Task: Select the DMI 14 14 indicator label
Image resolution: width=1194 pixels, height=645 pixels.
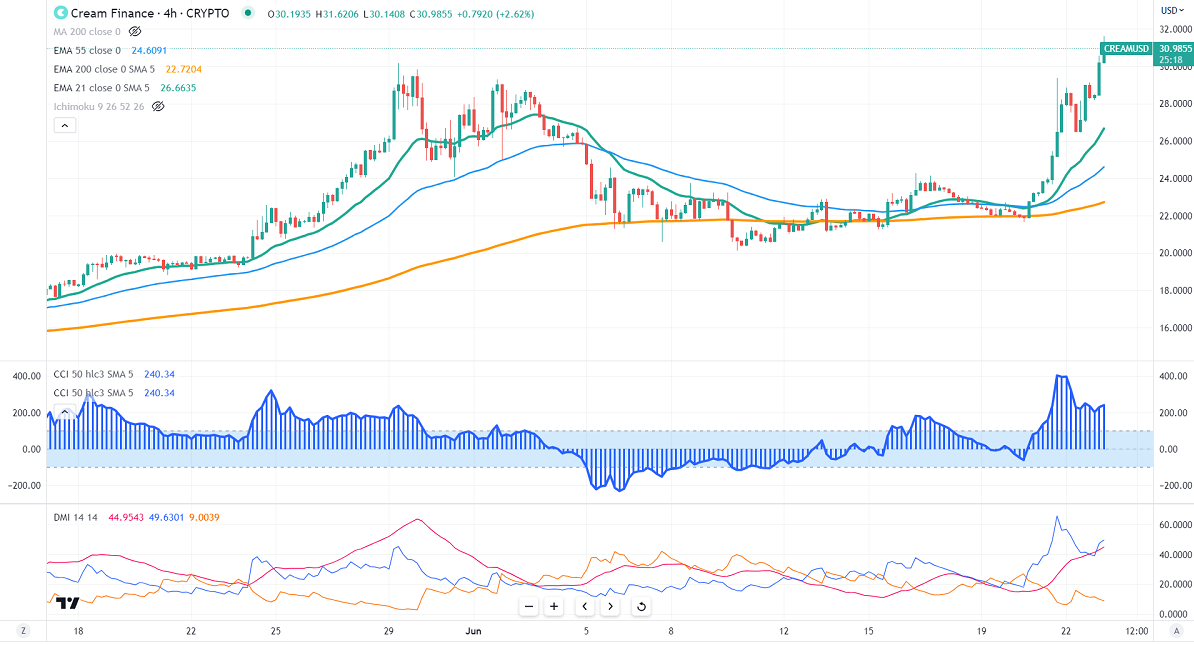Action: point(75,517)
